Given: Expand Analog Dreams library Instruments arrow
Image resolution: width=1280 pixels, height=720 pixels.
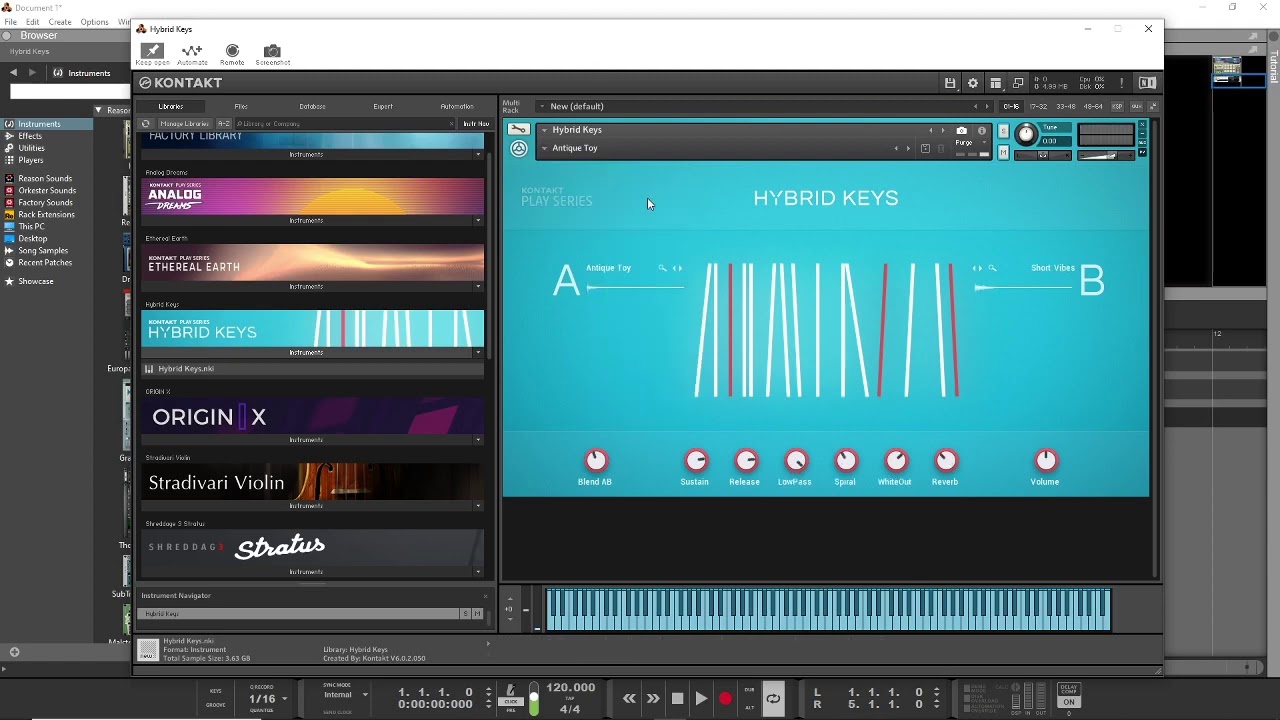Looking at the screenshot, I should [x=478, y=221].
